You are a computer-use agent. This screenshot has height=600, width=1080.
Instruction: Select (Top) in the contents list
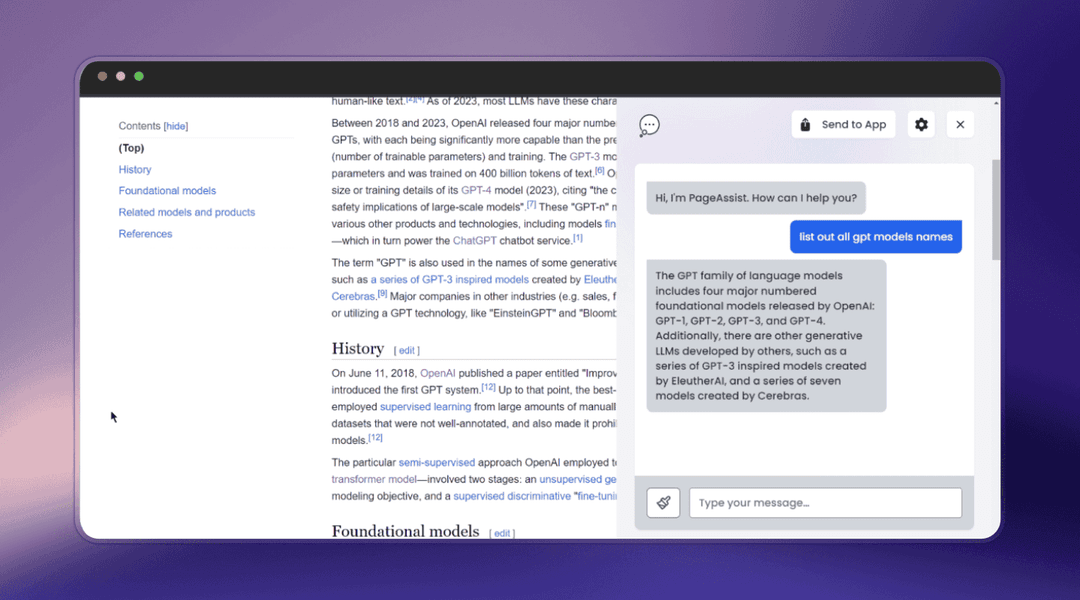(131, 148)
